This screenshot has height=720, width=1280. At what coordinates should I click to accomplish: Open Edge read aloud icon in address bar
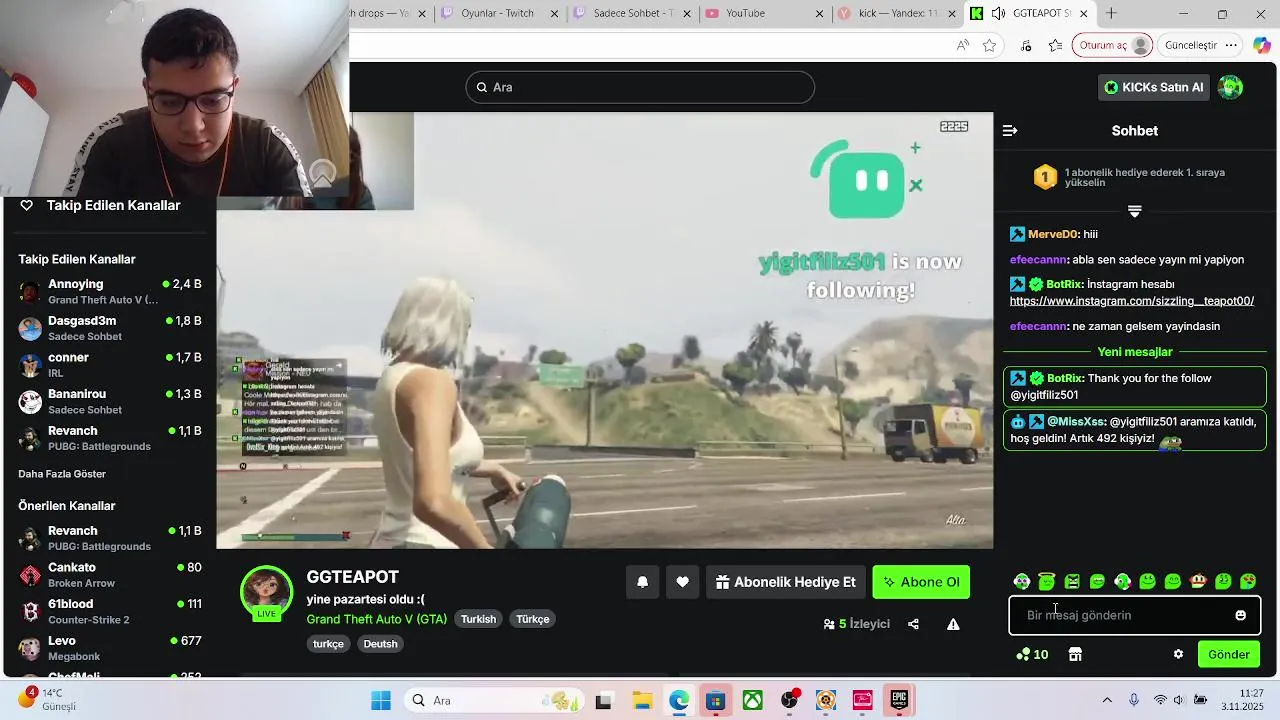point(962,45)
